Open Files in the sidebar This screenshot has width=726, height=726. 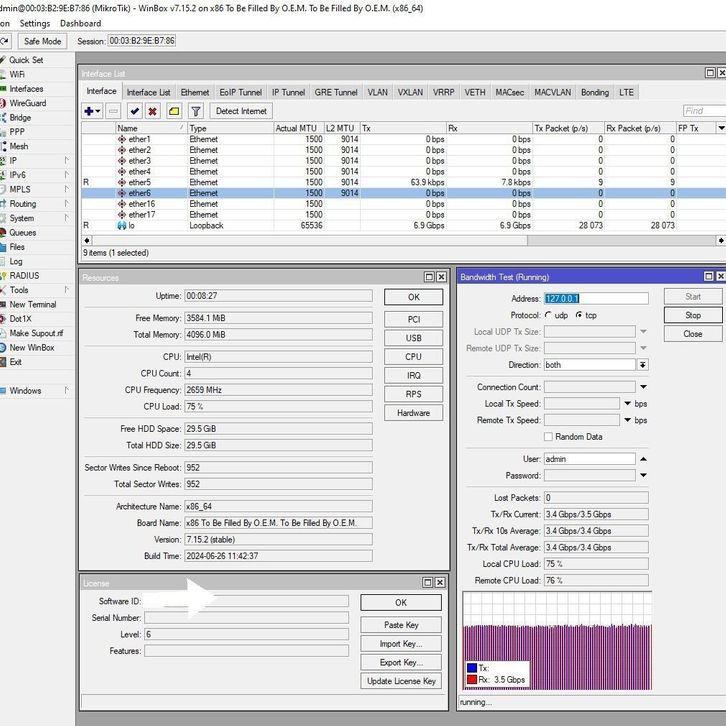coord(17,247)
